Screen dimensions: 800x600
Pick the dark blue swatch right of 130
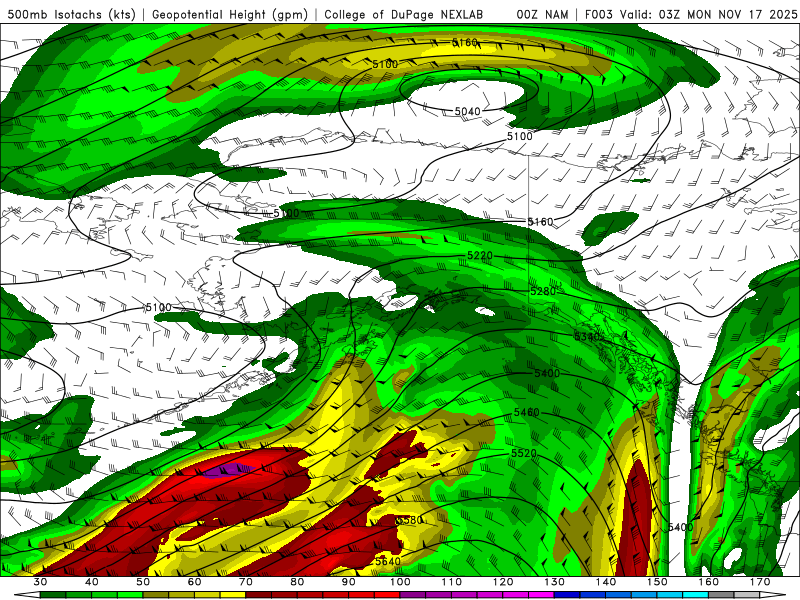coord(567,595)
